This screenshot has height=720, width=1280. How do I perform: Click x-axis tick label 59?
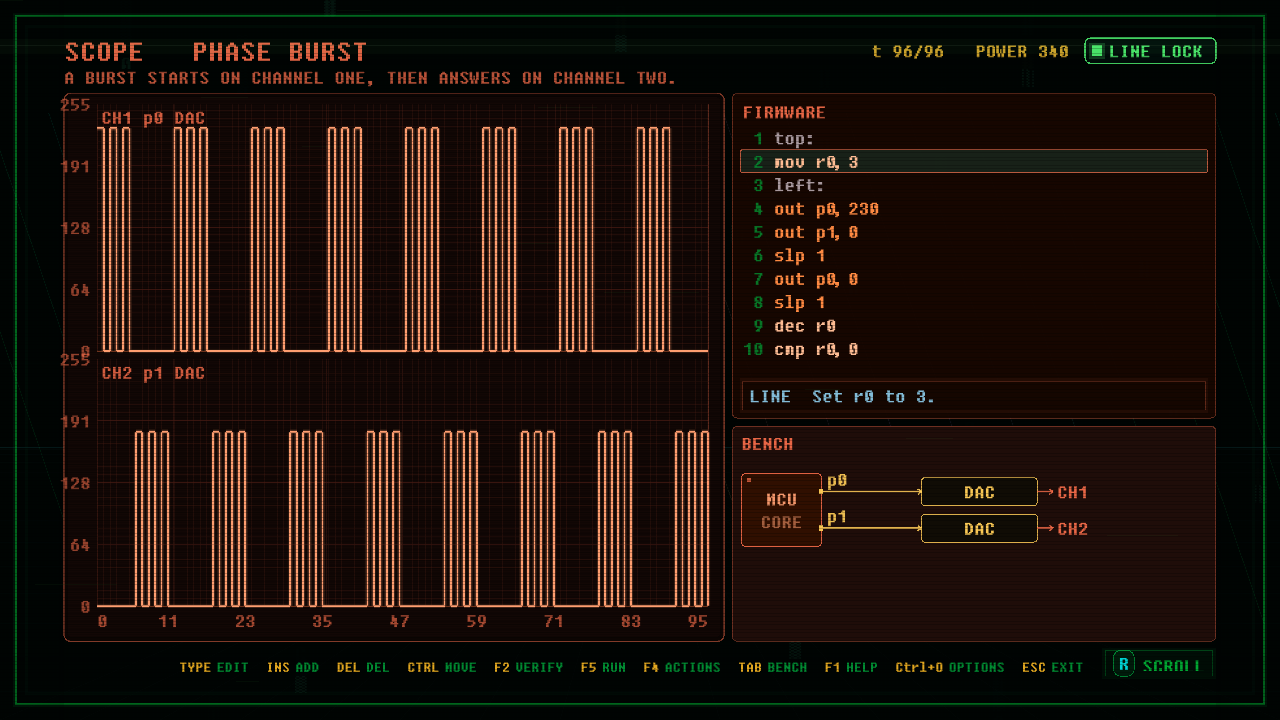pyautogui.click(x=477, y=622)
